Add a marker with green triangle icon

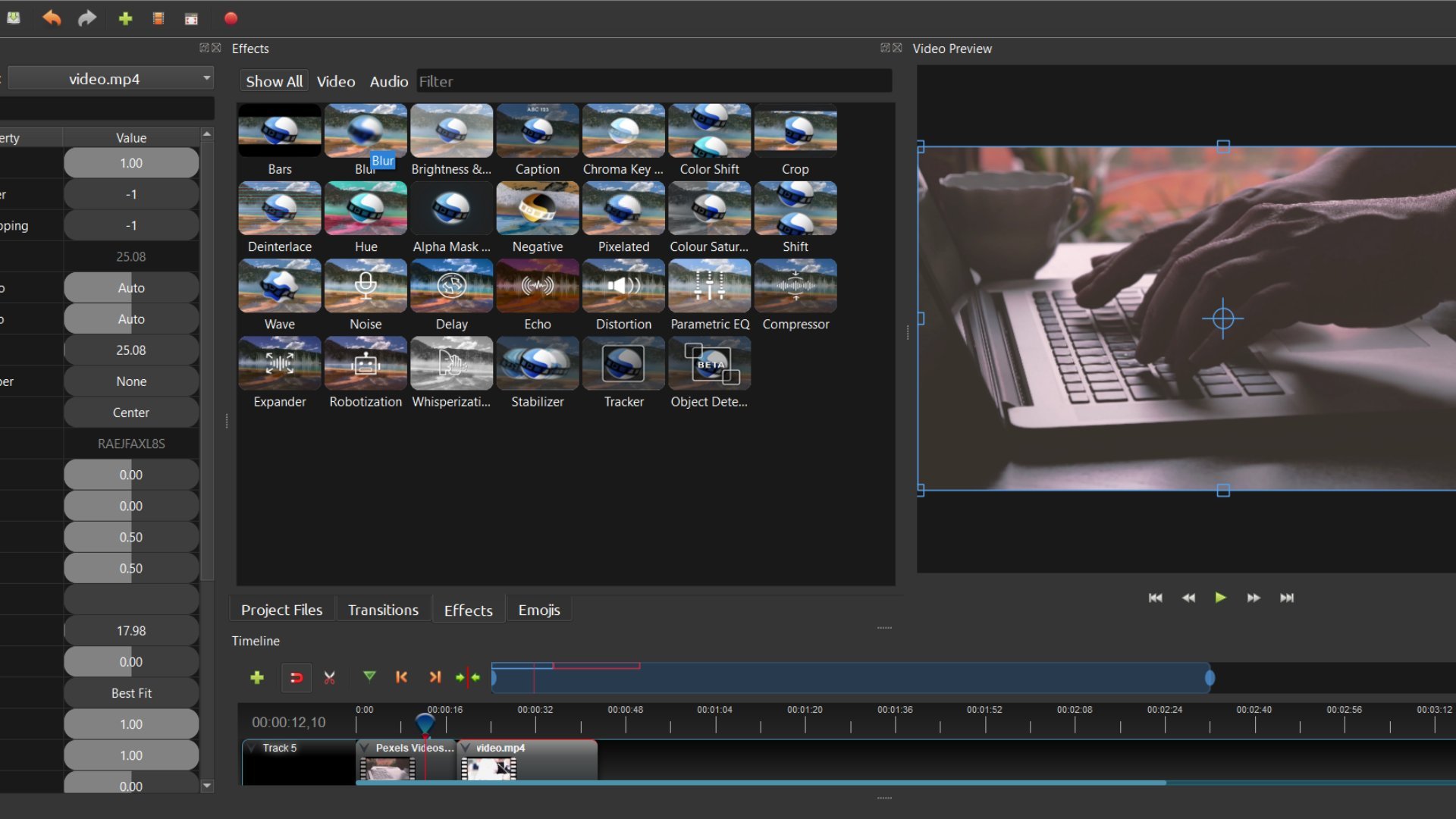[x=369, y=676]
